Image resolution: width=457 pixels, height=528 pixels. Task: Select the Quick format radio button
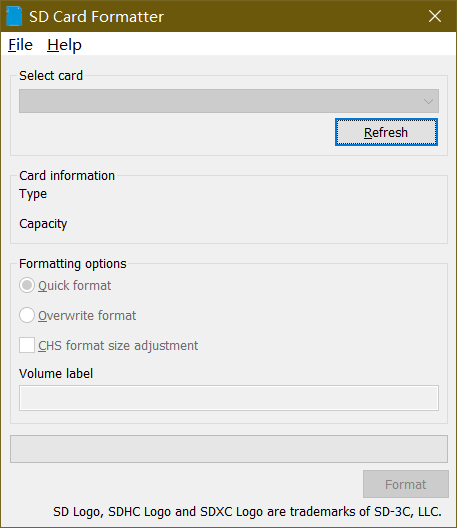pos(27,286)
